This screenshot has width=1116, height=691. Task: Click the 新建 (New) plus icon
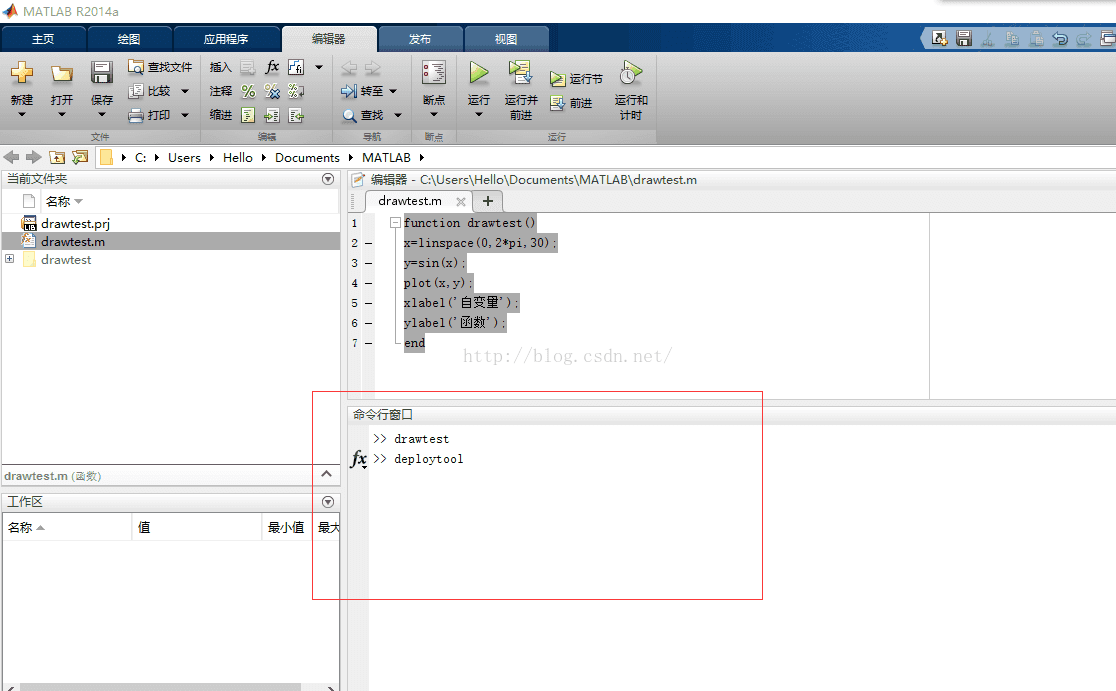point(21,73)
